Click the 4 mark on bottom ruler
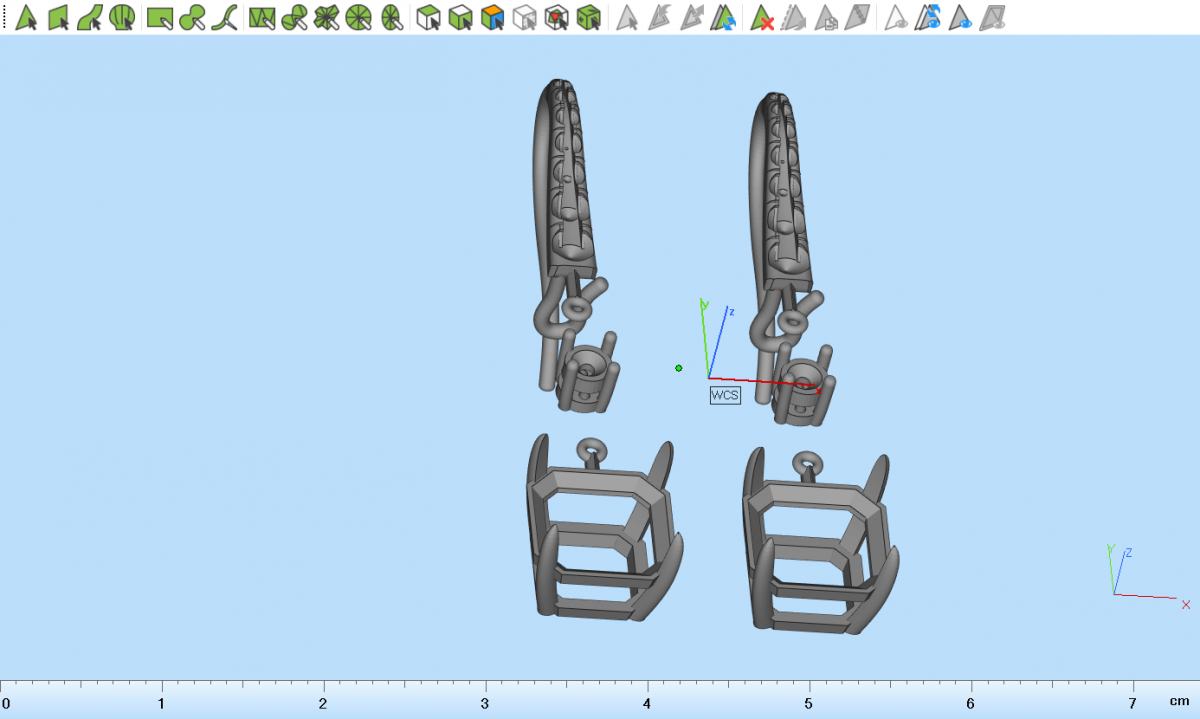The height and width of the screenshot is (719, 1200). [646, 703]
